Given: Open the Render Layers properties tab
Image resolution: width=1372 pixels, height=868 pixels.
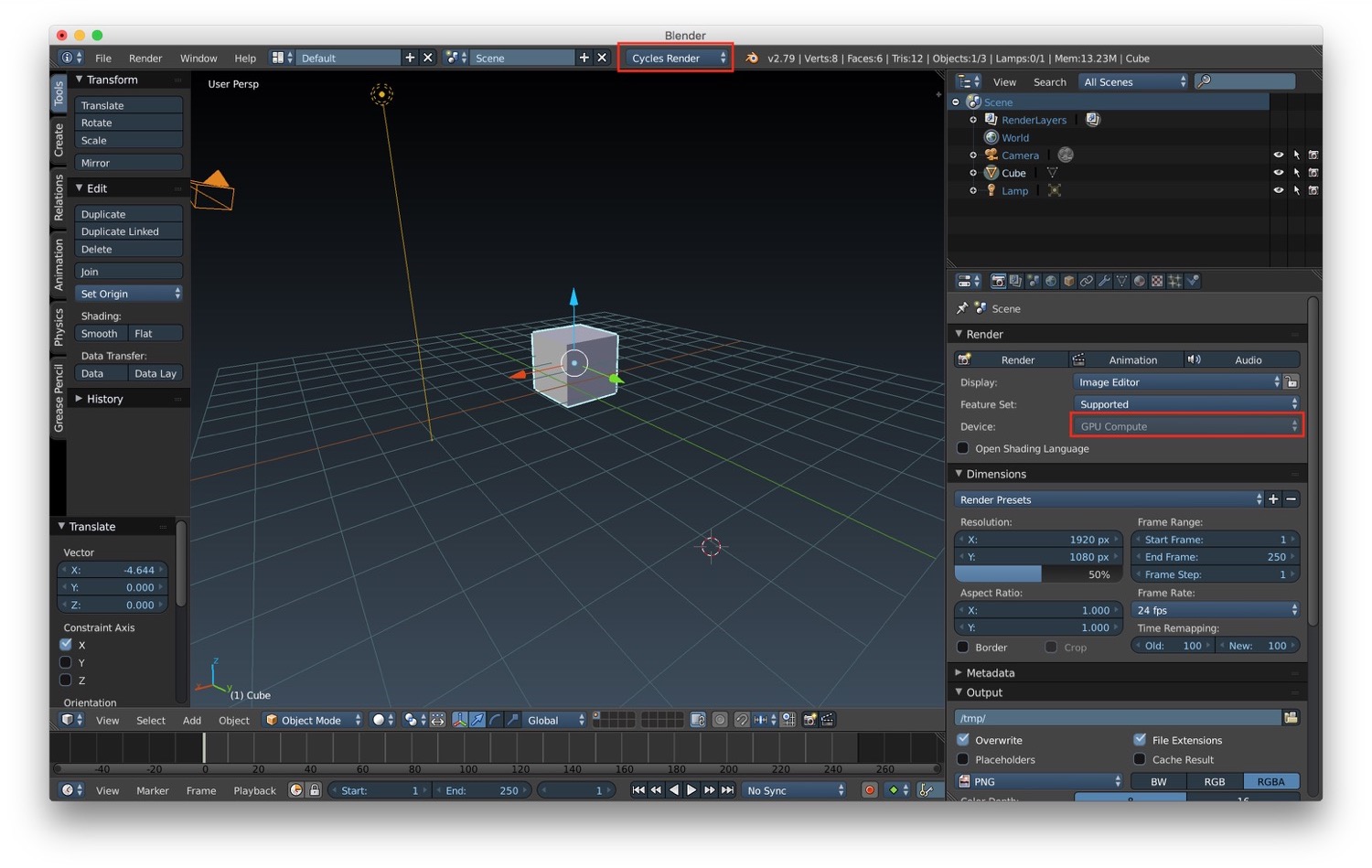Looking at the screenshot, I should [x=1015, y=281].
